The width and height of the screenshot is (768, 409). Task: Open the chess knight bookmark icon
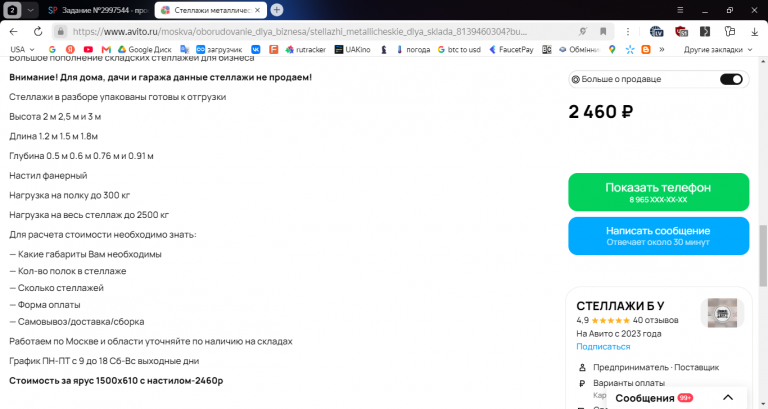pyautogui.click(x=384, y=49)
